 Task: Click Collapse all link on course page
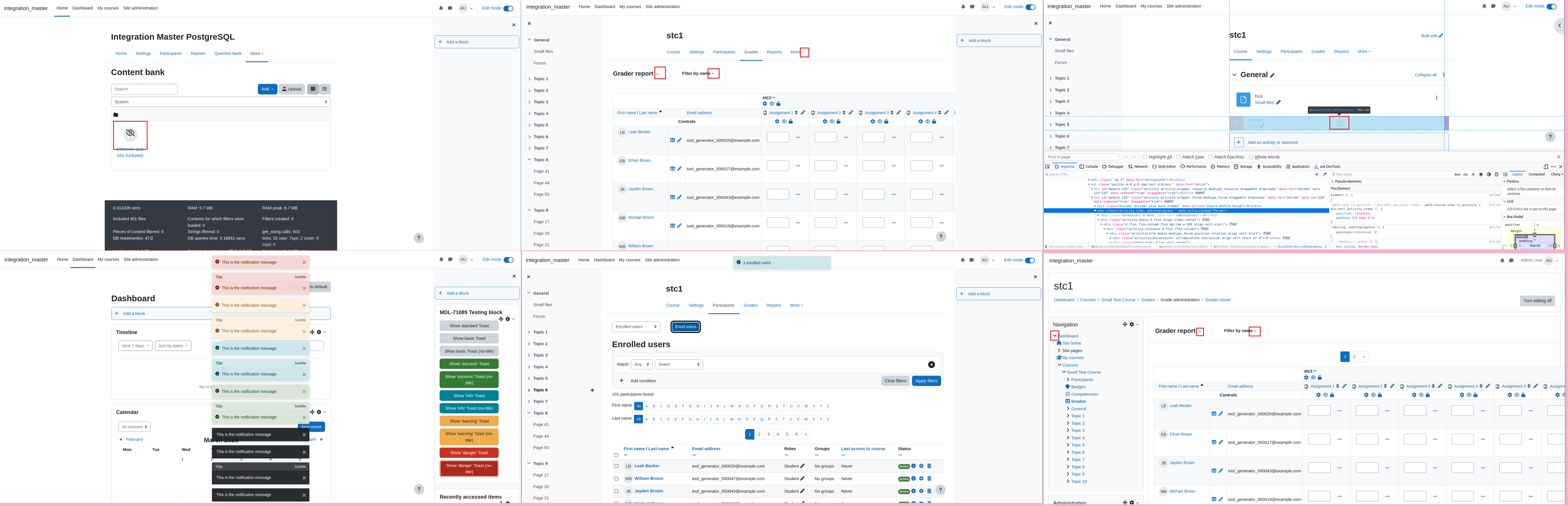tap(1425, 75)
